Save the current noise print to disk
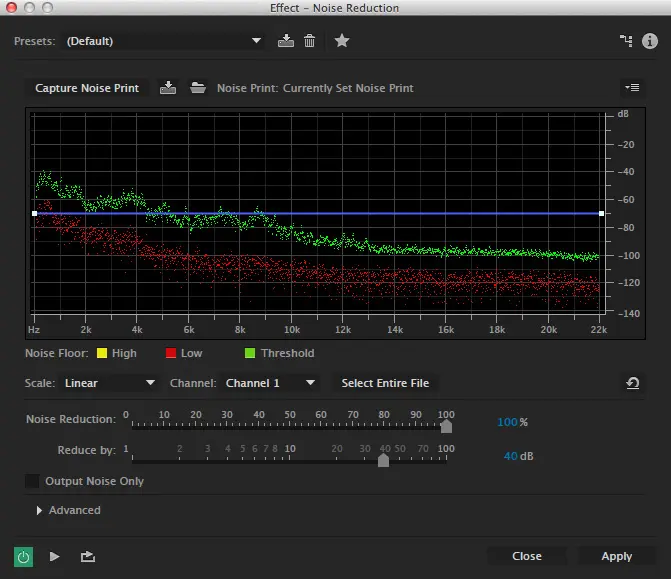 [x=168, y=88]
